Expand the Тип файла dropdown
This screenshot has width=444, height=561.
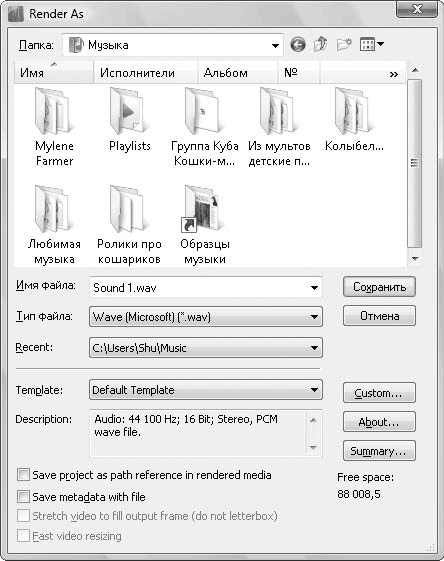206,317
